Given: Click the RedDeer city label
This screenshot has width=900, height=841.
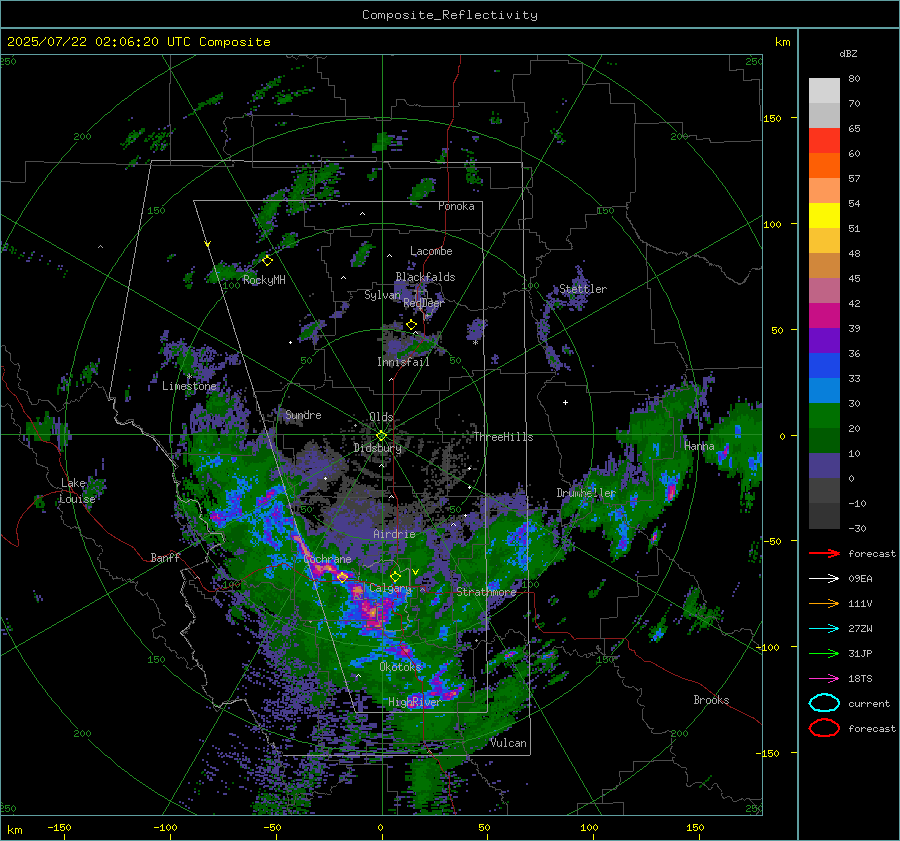Looking at the screenshot, I should pyautogui.click(x=424, y=303).
